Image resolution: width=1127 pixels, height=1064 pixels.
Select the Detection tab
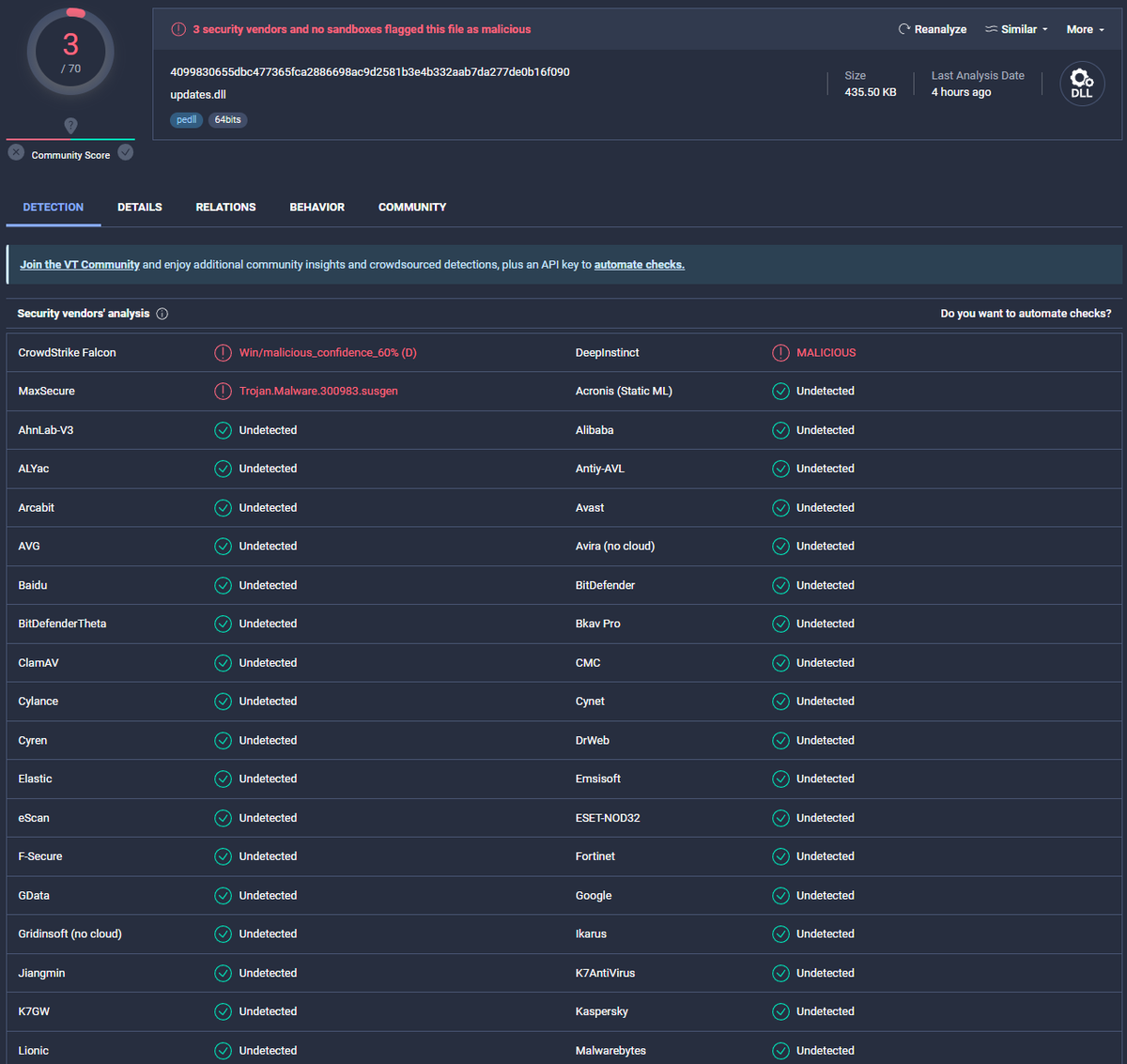coord(54,207)
